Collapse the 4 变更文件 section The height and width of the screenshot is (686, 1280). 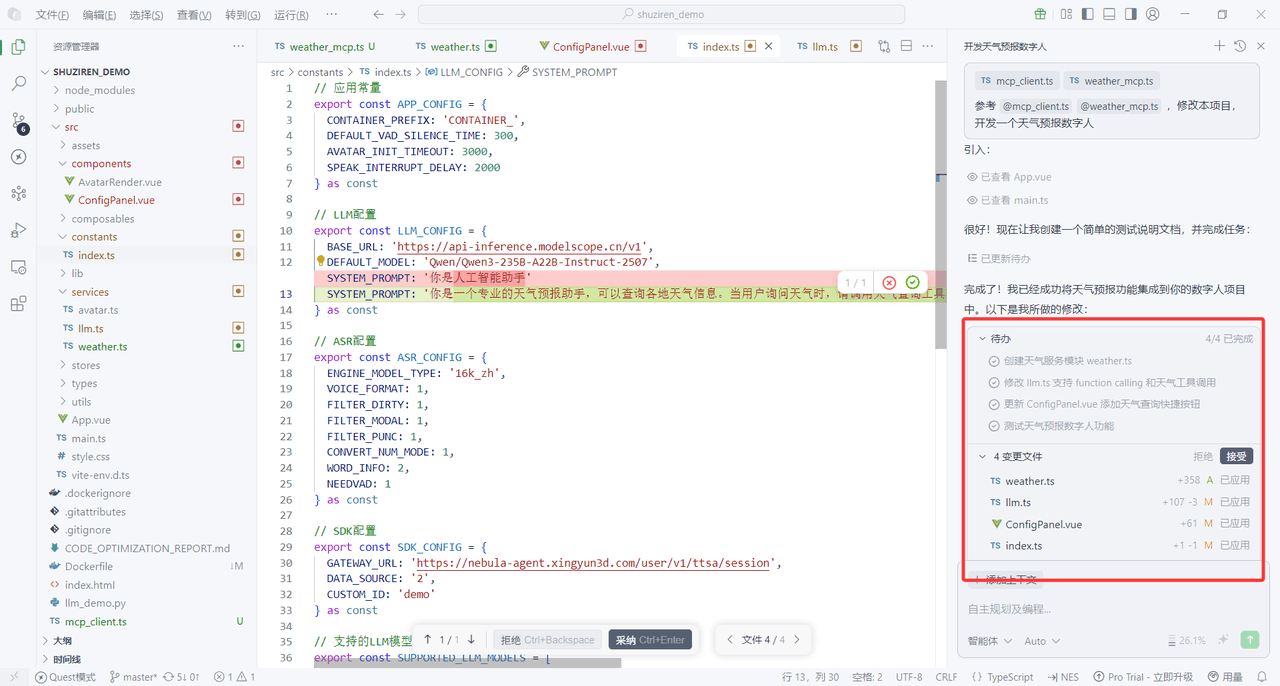coord(983,456)
